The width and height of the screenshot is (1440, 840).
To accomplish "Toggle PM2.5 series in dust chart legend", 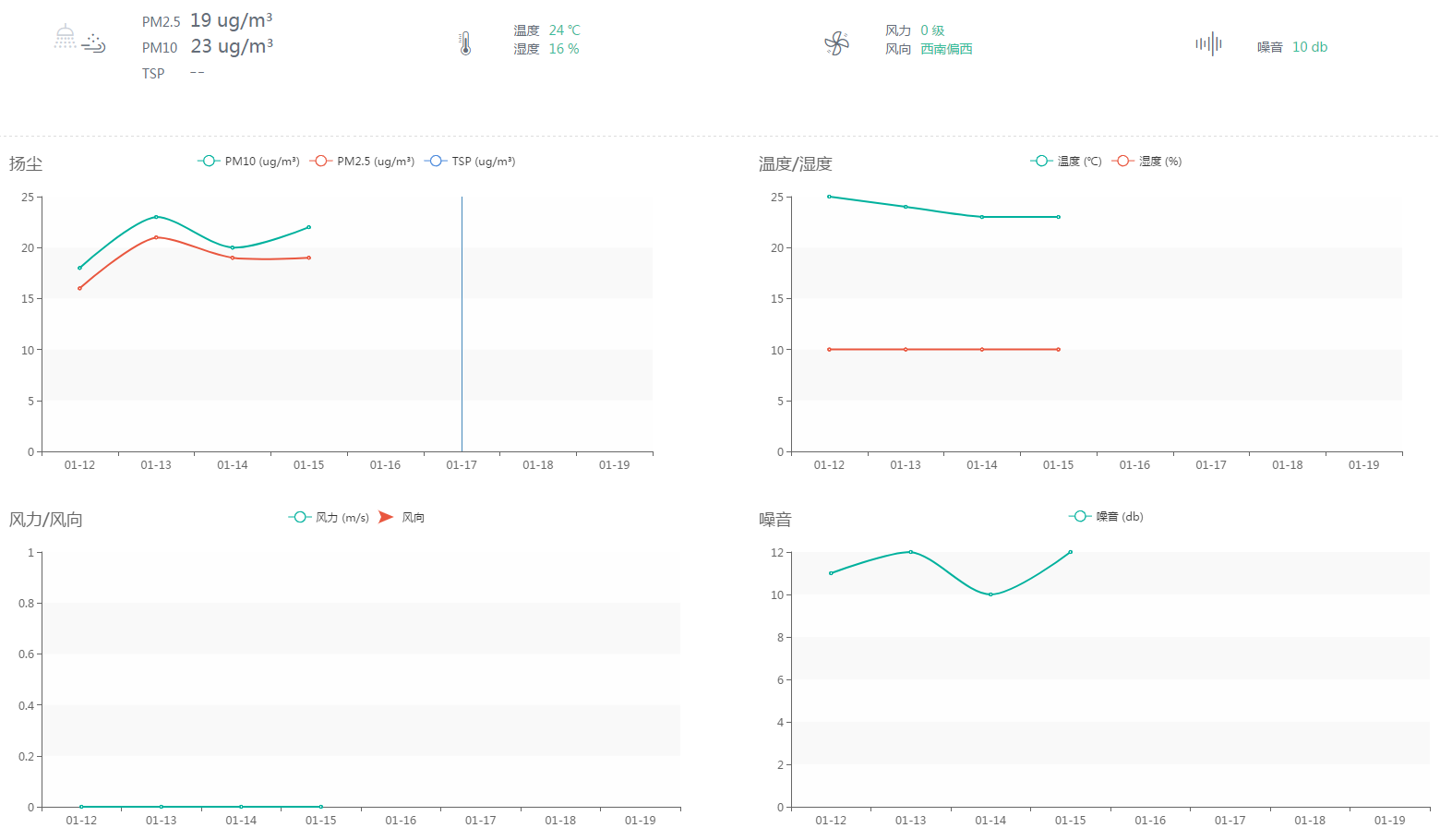I will point(362,161).
